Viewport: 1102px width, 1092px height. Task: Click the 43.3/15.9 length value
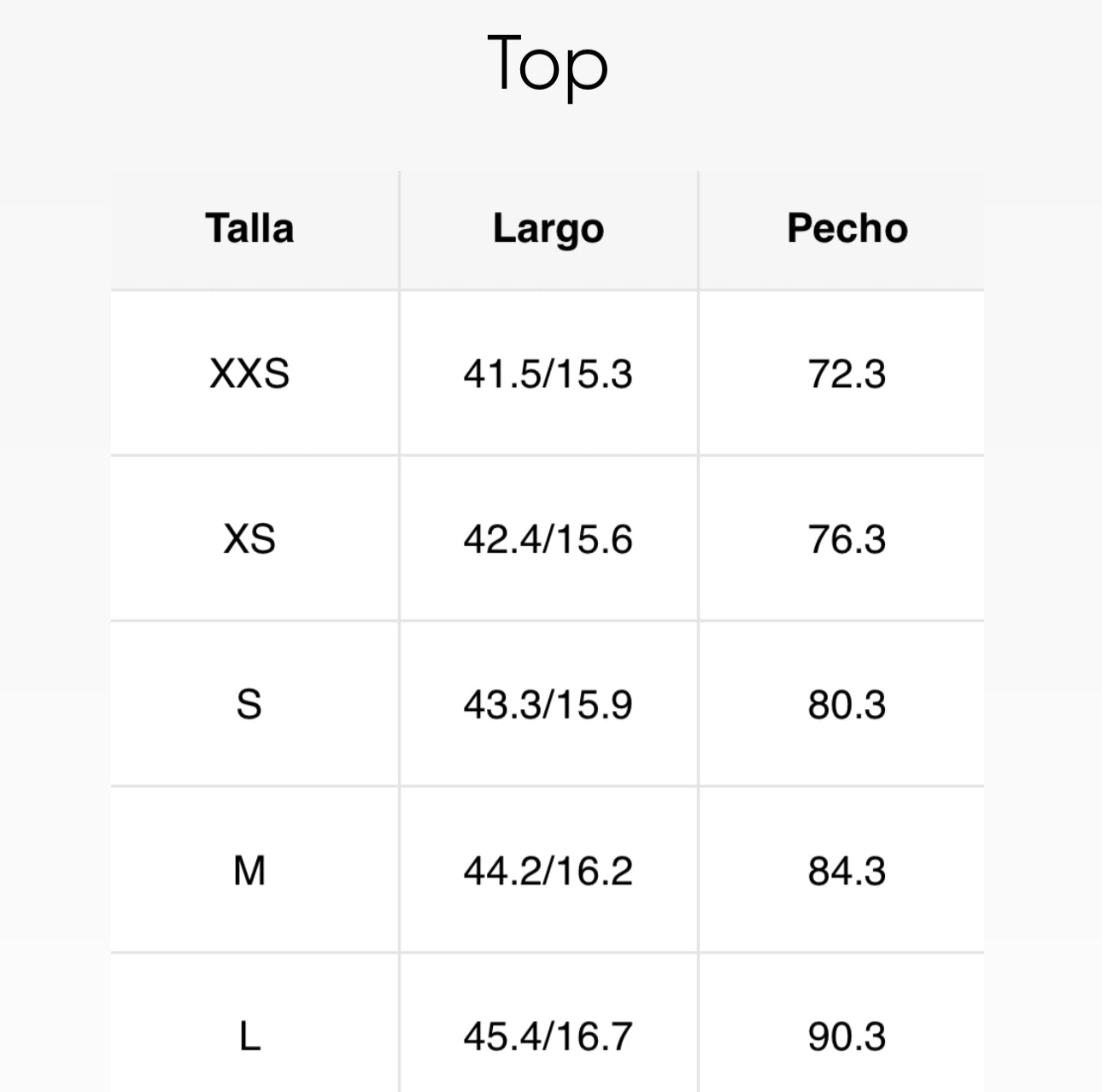click(548, 705)
